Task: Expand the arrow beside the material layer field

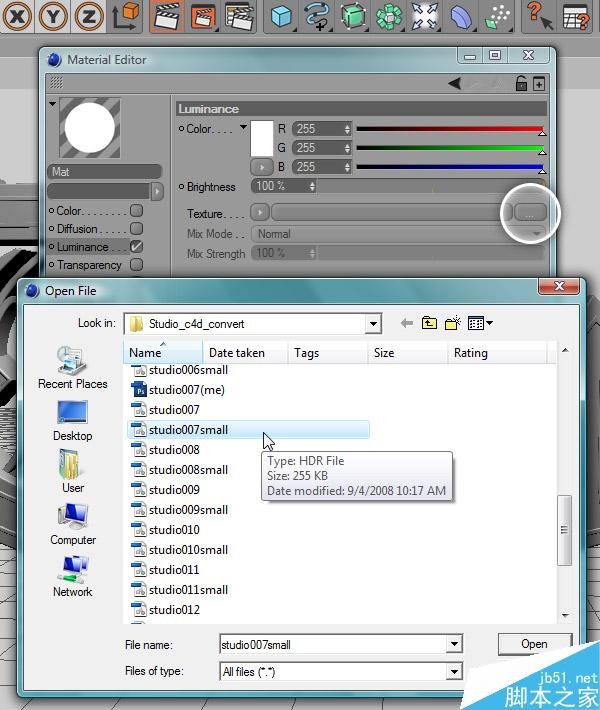Action: click(x=157, y=191)
